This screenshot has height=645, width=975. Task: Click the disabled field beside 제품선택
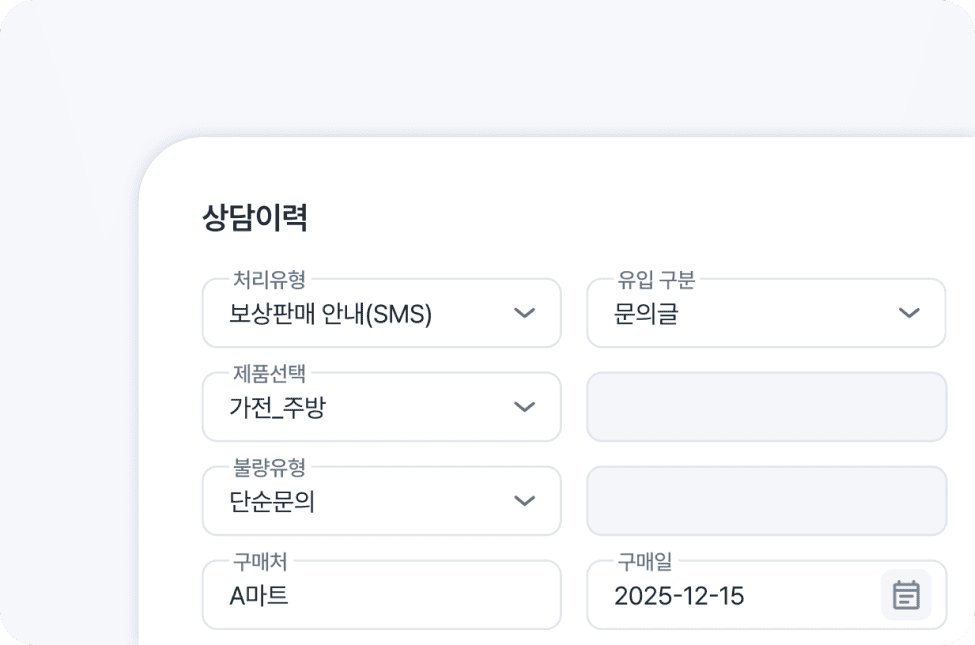(766, 407)
